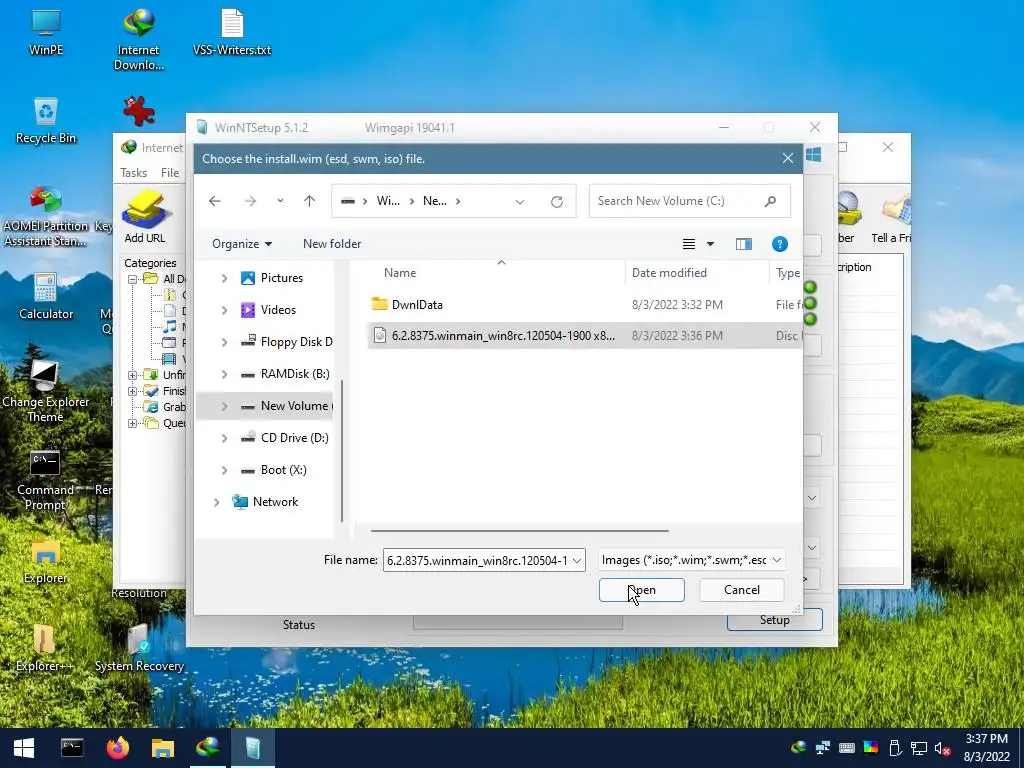Open File Explorer from taskbar
The image size is (1024, 768).
coord(163,748)
